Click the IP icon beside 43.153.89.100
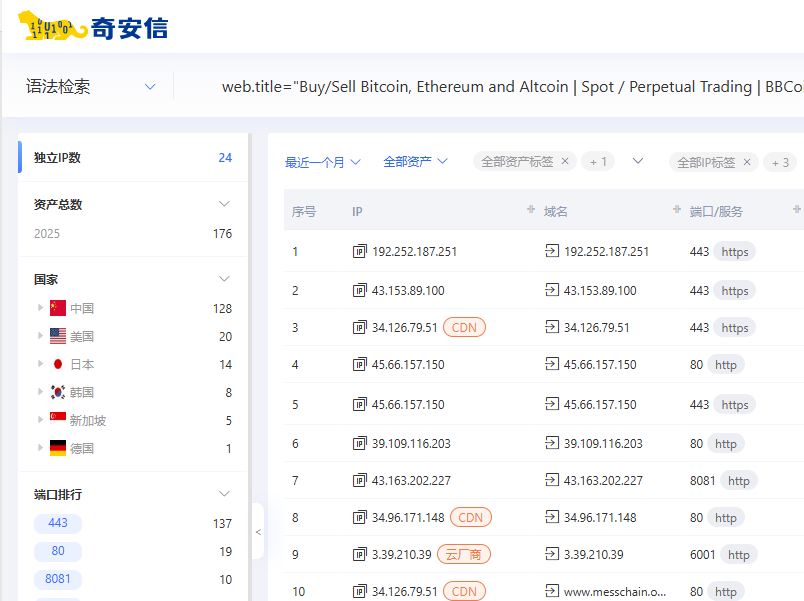 tap(359, 290)
